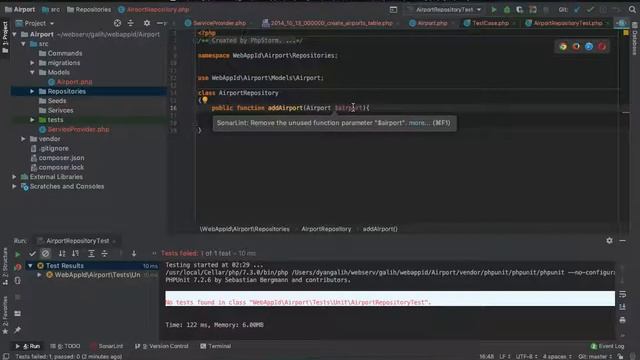This screenshot has width=640, height=360.
Task: Open in Firefox browser icon in editor
Action: tap(576, 47)
